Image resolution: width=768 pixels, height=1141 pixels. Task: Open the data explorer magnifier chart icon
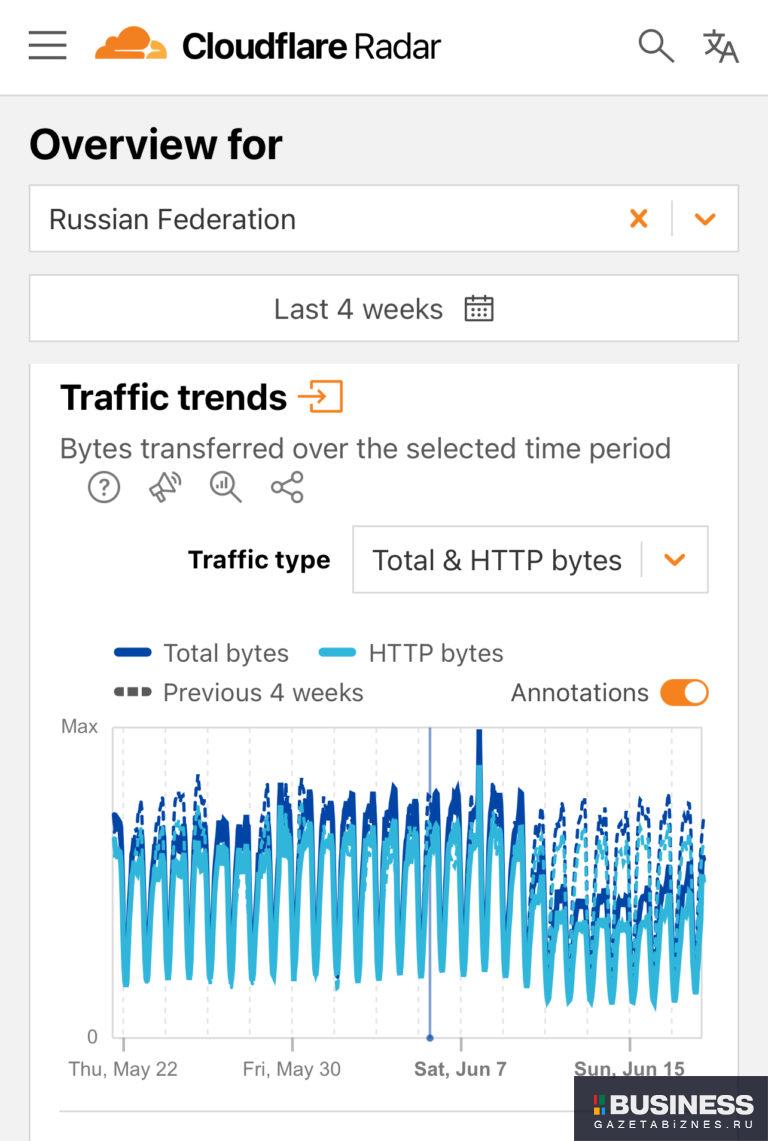[x=226, y=487]
